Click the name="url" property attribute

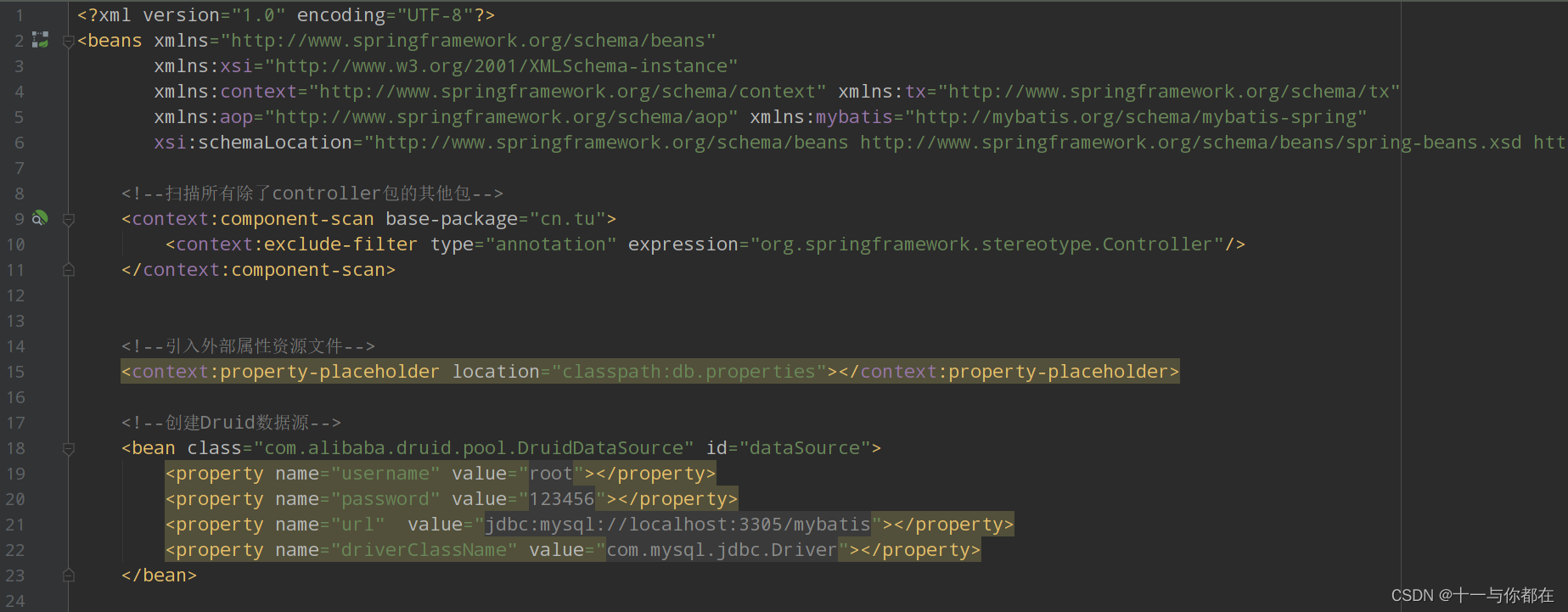(330, 525)
